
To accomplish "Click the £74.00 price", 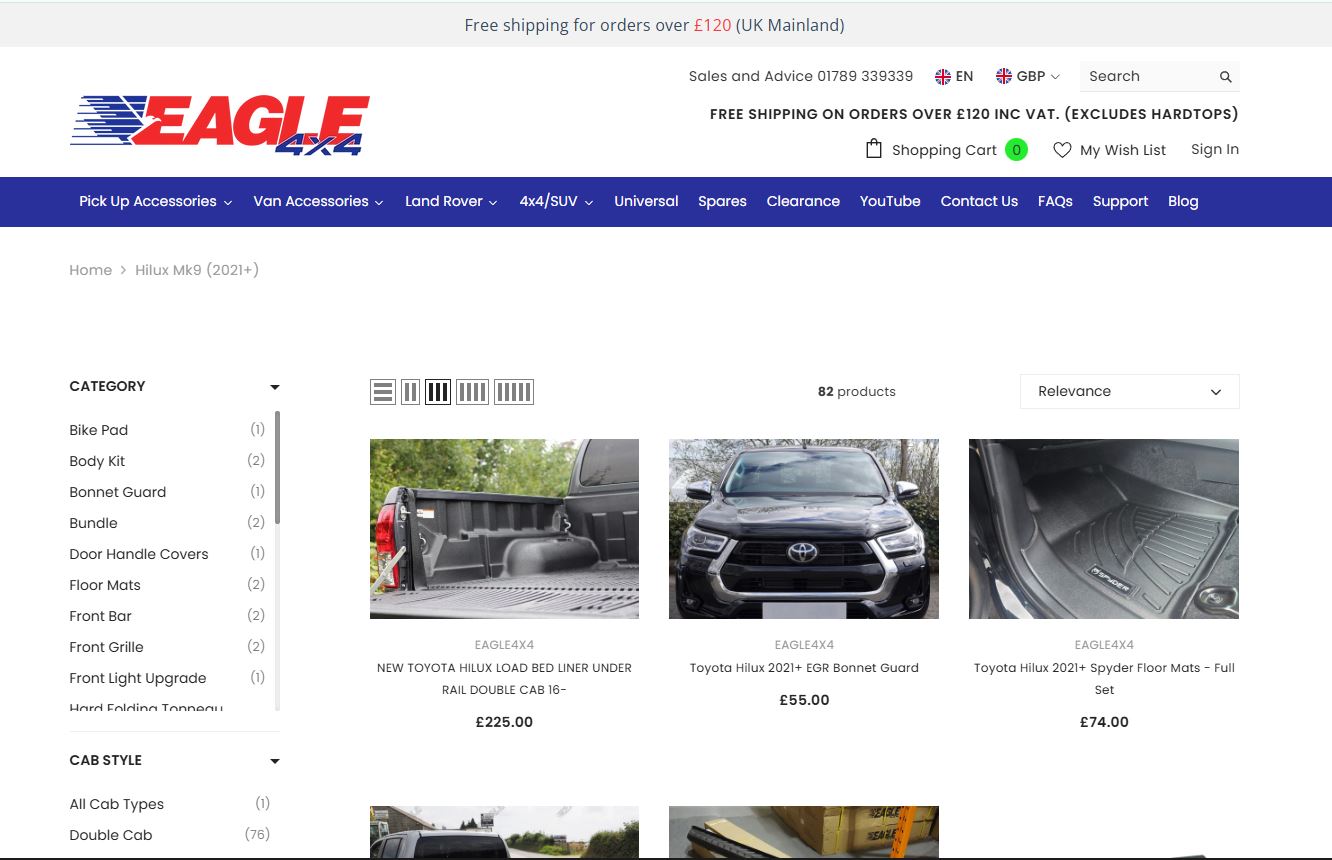I will click(1104, 722).
